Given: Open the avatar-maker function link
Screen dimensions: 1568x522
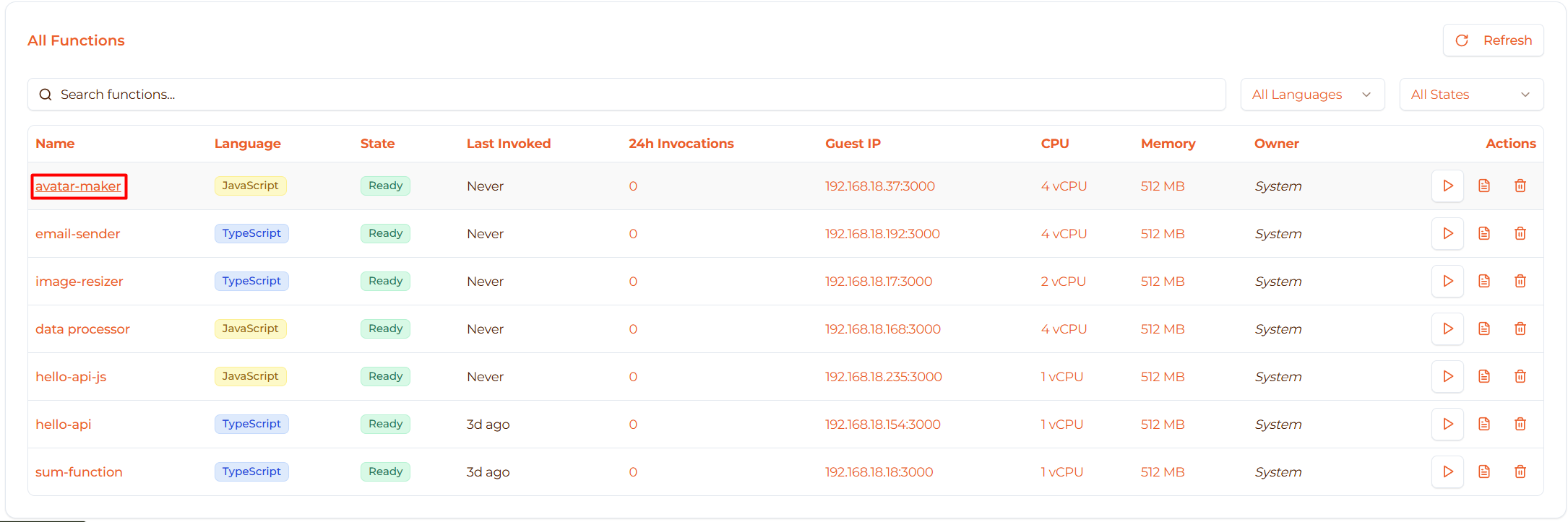Looking at the screenshot, I should (78, 186).
